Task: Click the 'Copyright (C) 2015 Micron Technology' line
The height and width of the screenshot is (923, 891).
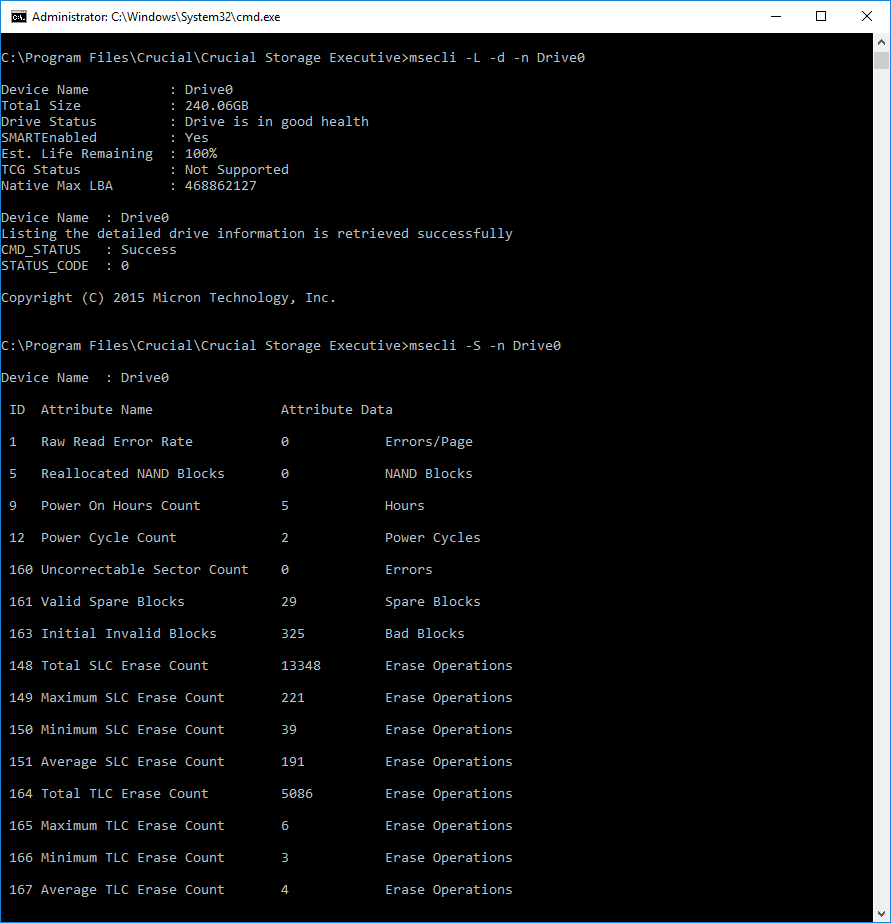Action: 168,298
